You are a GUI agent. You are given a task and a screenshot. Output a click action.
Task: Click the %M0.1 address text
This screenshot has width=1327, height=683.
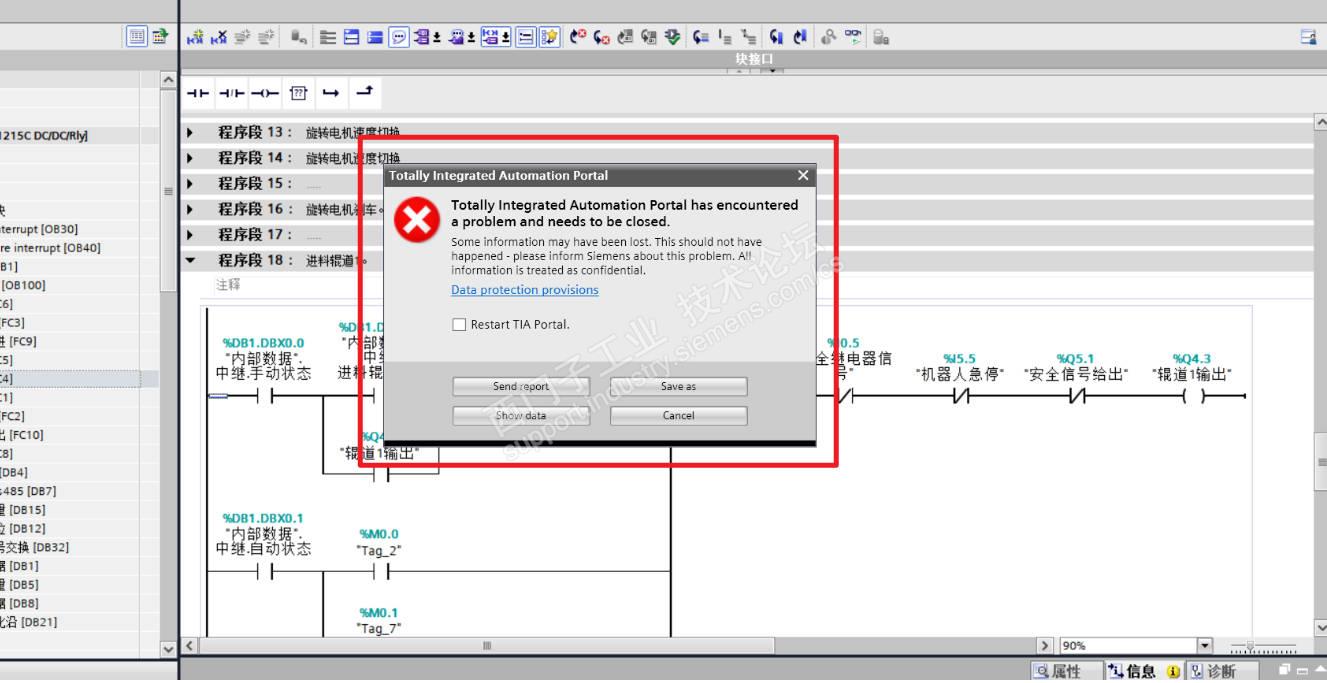[379, 613]
